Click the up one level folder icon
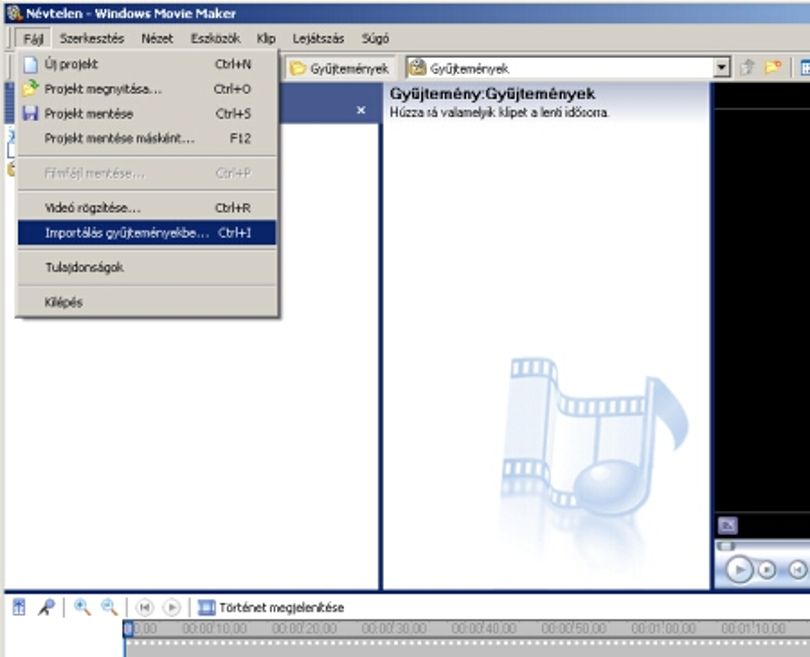 [x=747, y=68]
